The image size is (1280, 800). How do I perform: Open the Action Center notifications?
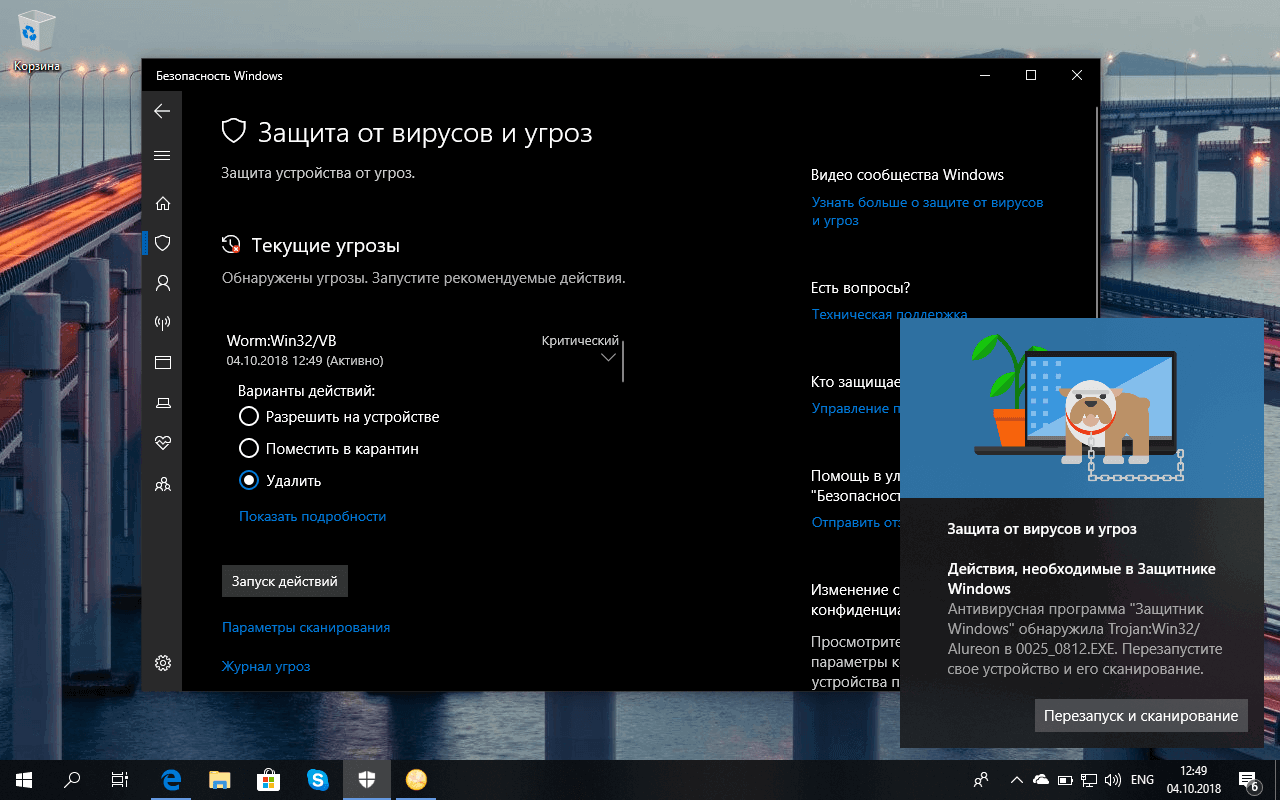tap(1248, 779)
